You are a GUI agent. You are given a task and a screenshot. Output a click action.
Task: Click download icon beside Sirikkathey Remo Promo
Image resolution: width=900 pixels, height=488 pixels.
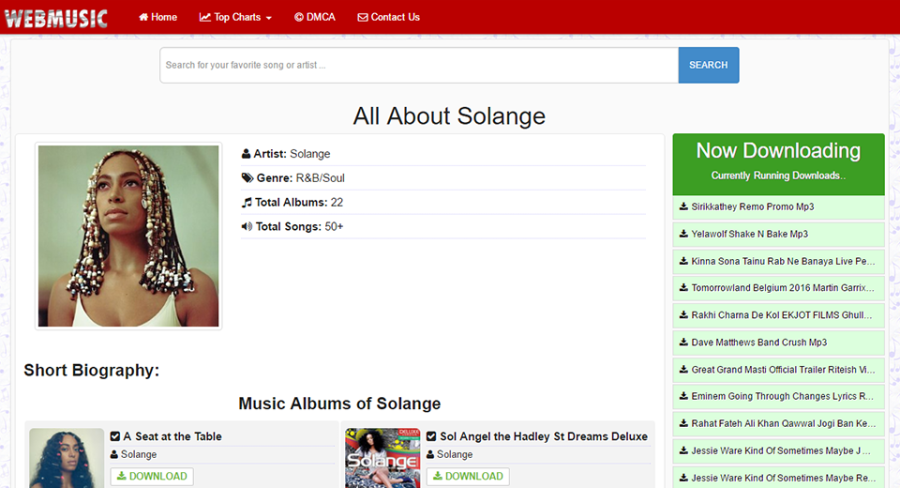click(684, 206)
